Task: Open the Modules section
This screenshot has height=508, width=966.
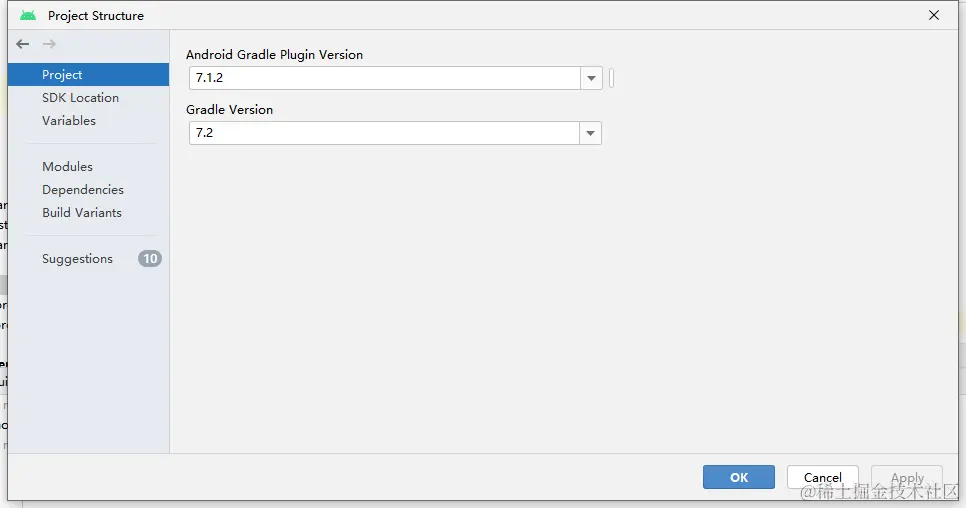Action: 67,167
